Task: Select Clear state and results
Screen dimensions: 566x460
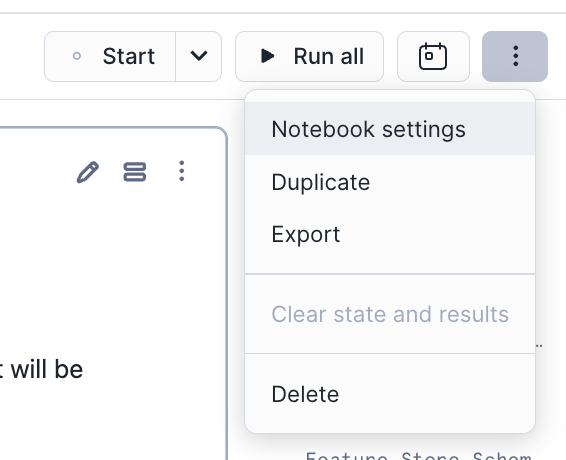Action: tap(390, 314)
